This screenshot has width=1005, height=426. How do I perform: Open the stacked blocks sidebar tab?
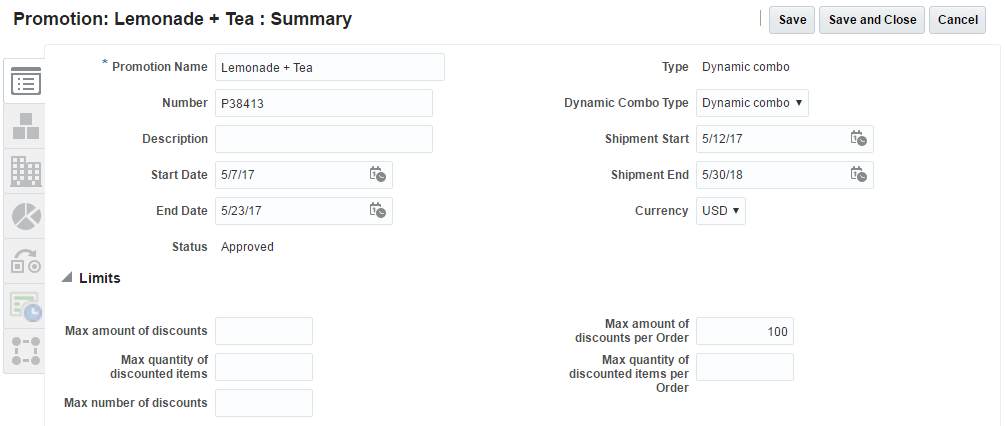coord(25,127)
